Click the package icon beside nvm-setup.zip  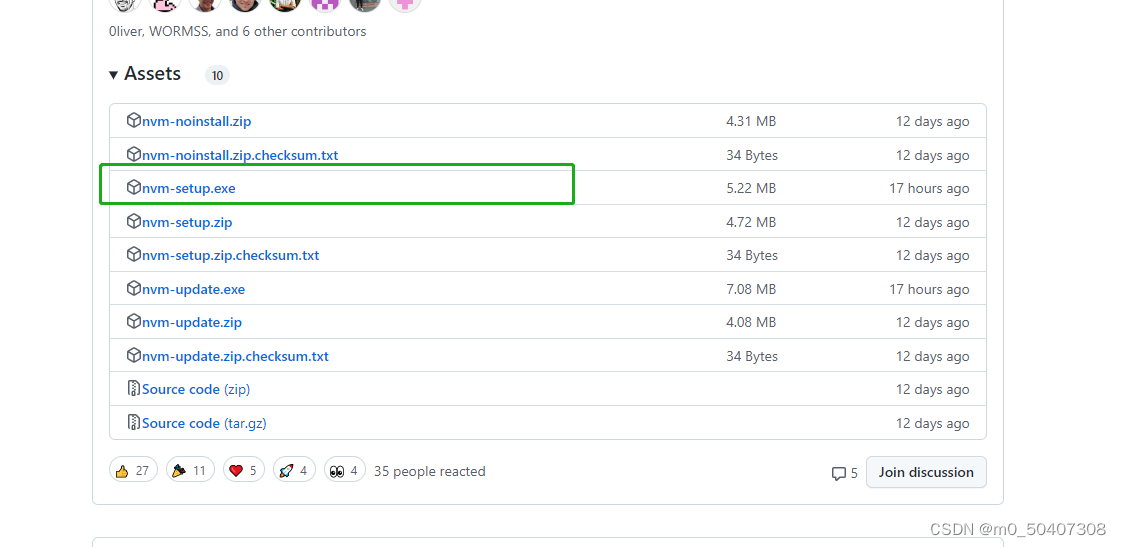pos(133,221)
